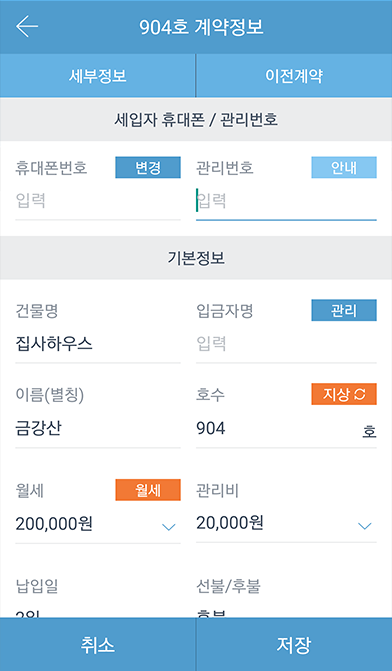Click the 변경 button for 휴대폰번호
The image size is (392, 671).
(148, 167)
